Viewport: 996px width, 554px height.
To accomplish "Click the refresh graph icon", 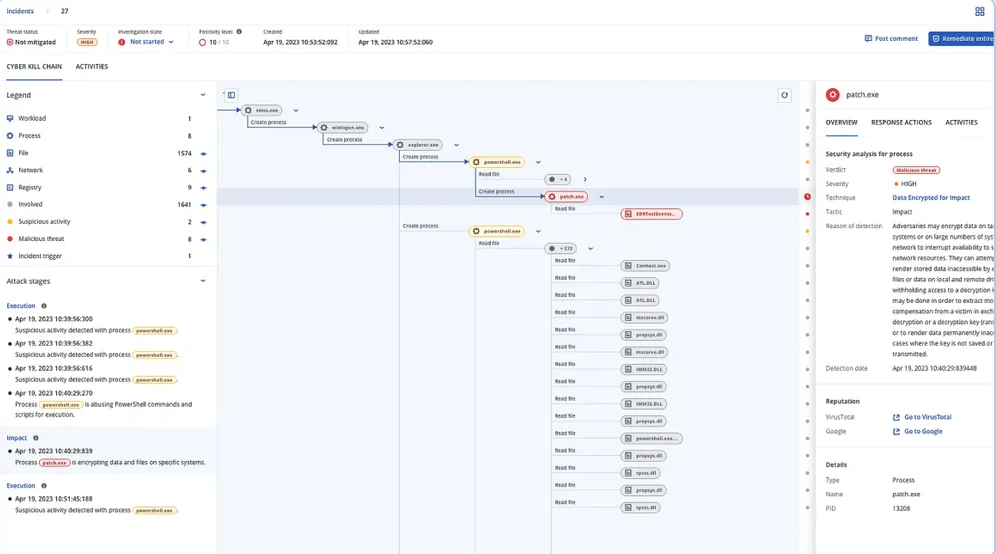I will coord(784,95).
